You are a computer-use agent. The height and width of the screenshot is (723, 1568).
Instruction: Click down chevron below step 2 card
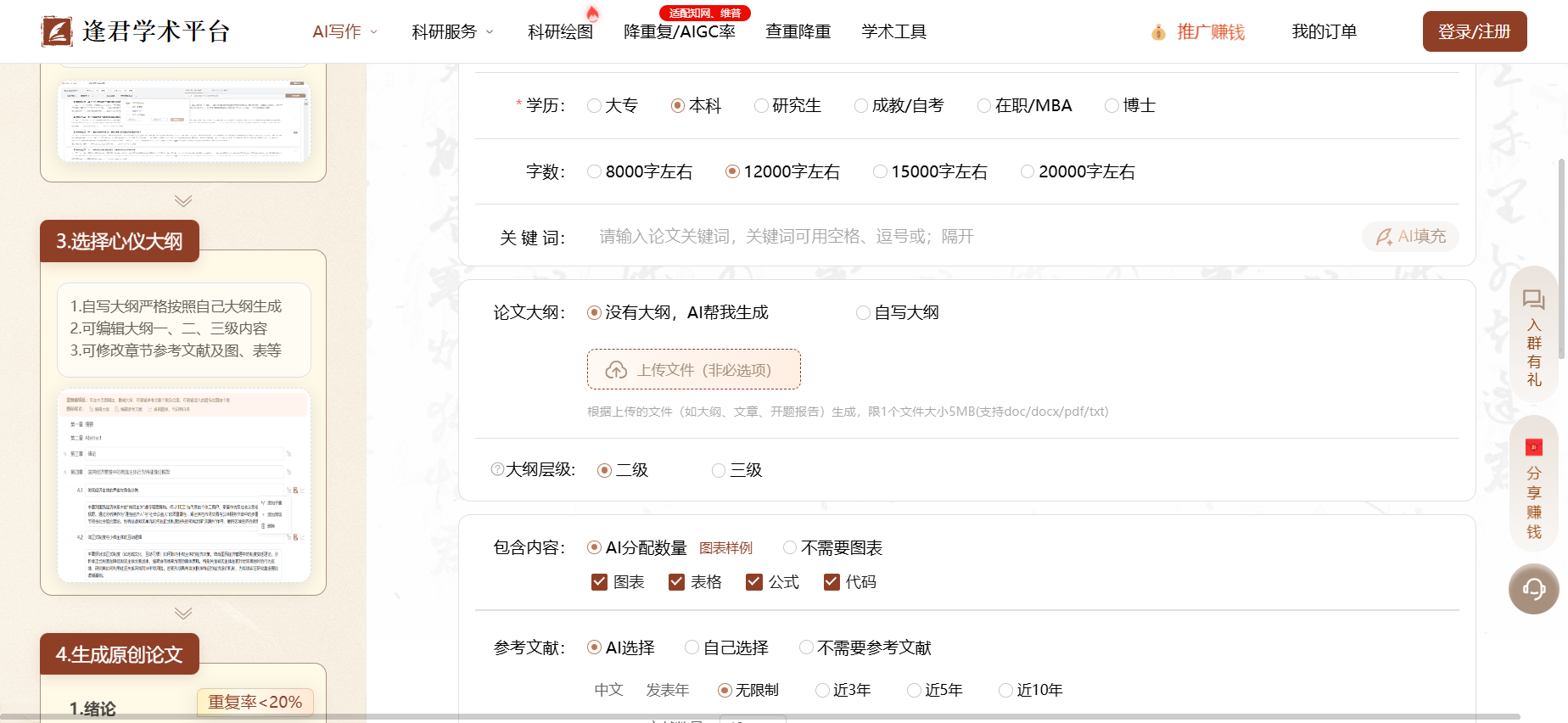tap(183, 201)
